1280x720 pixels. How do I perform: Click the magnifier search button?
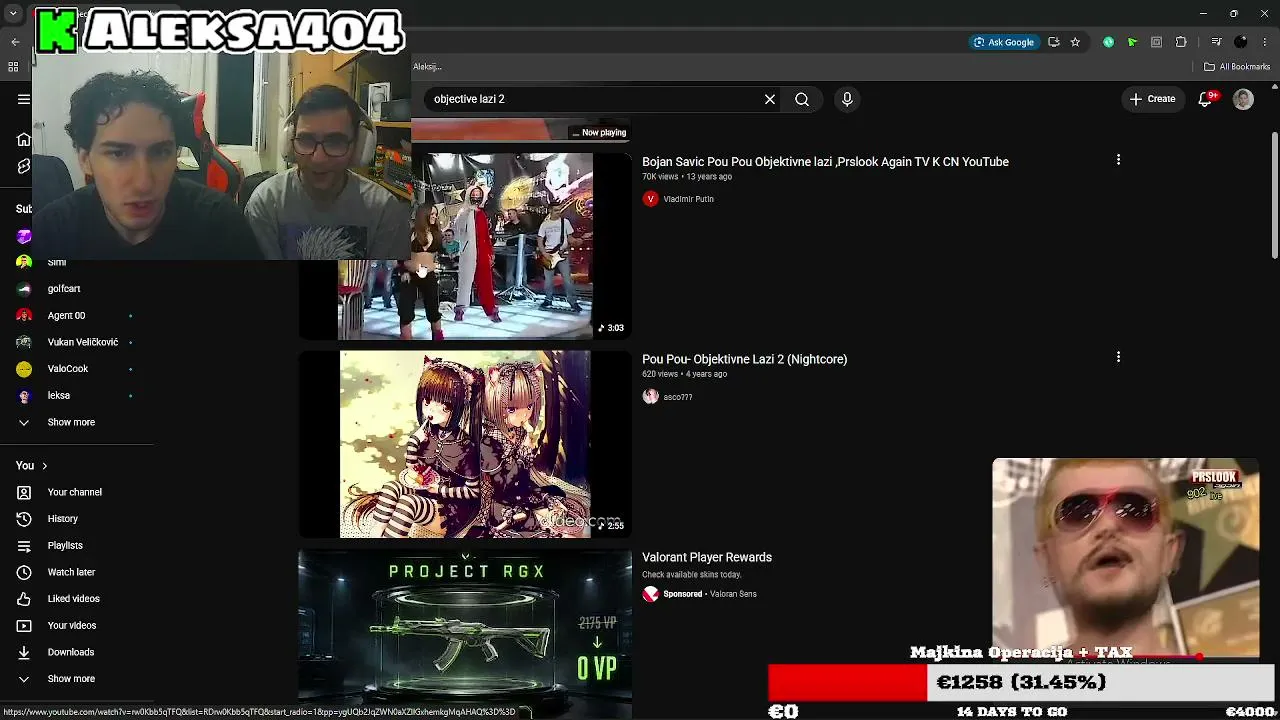(802, 99)
